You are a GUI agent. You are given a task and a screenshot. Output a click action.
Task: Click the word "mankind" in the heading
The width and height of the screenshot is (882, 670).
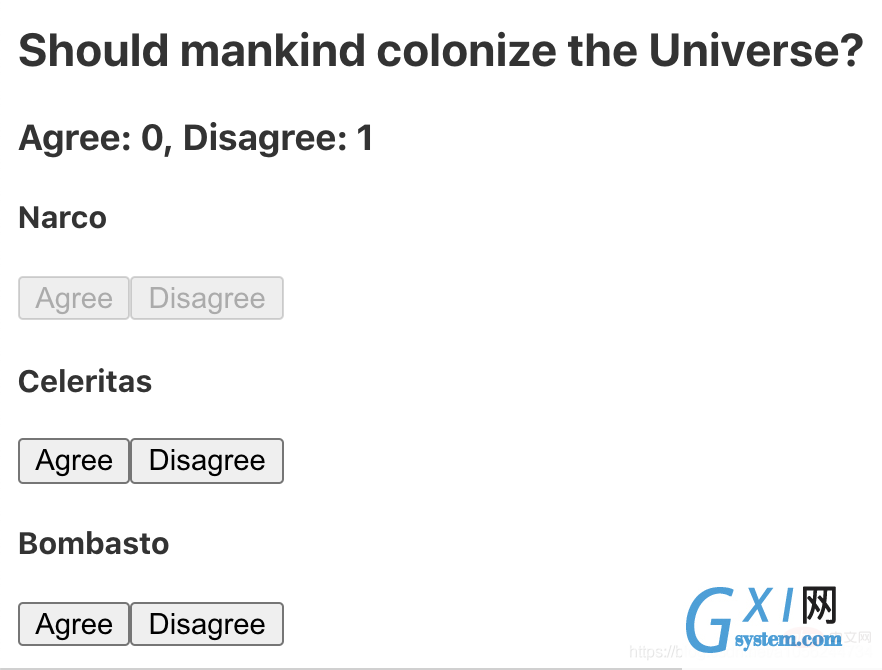272,51
